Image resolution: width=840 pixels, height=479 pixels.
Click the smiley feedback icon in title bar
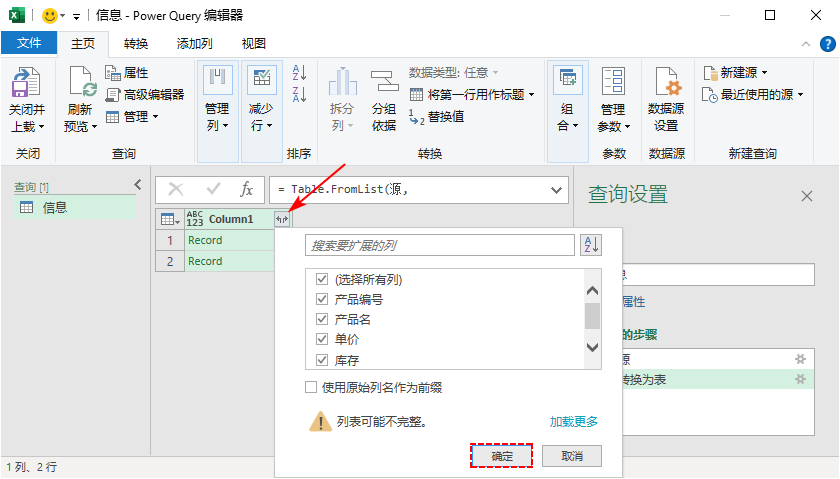coord(50,16)
